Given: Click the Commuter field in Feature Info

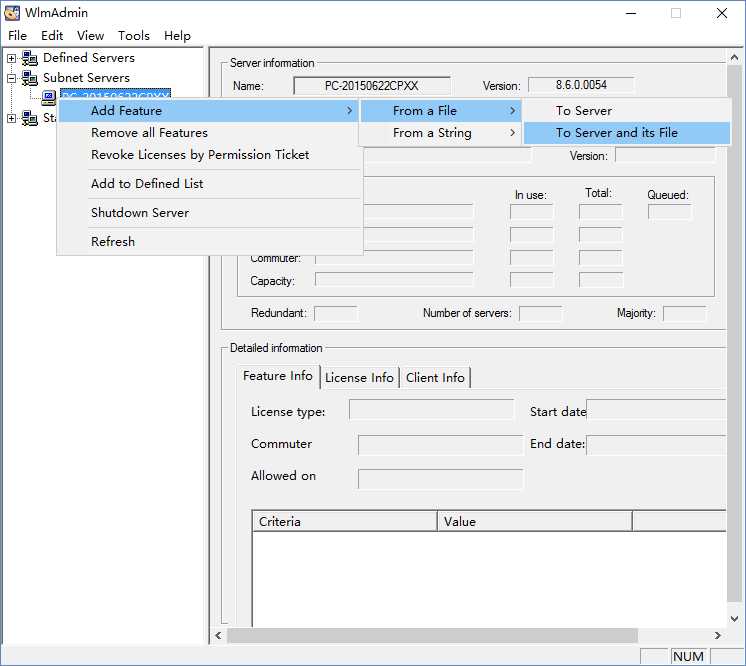Looking at the screenshot, I should (441, 445).
